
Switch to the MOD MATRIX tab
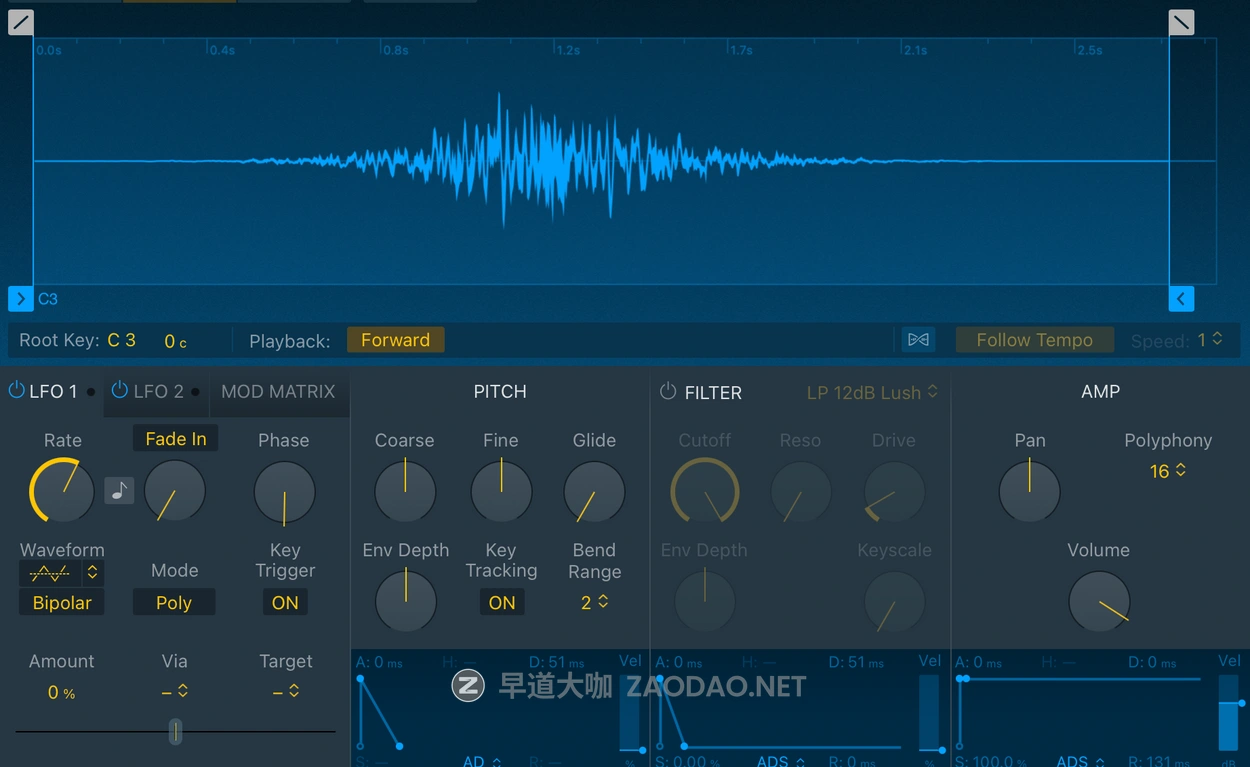[x=278, y=392]
